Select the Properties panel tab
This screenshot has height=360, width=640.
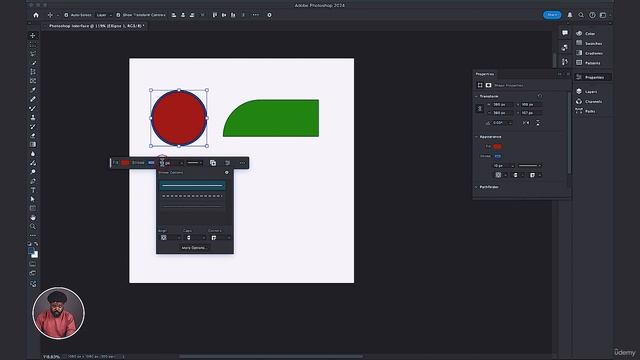pos(485,74)
